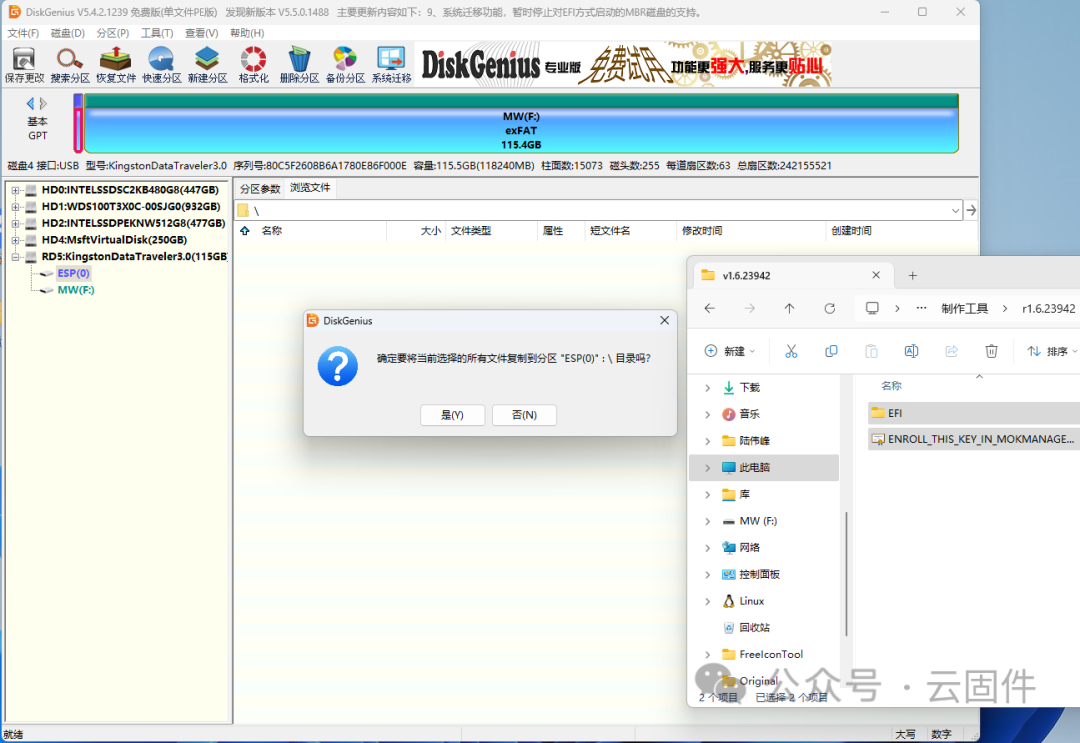Open the ellipsis breadcrumb menu in Explorer
1080x743 pixels.
(x=921, y=308)
